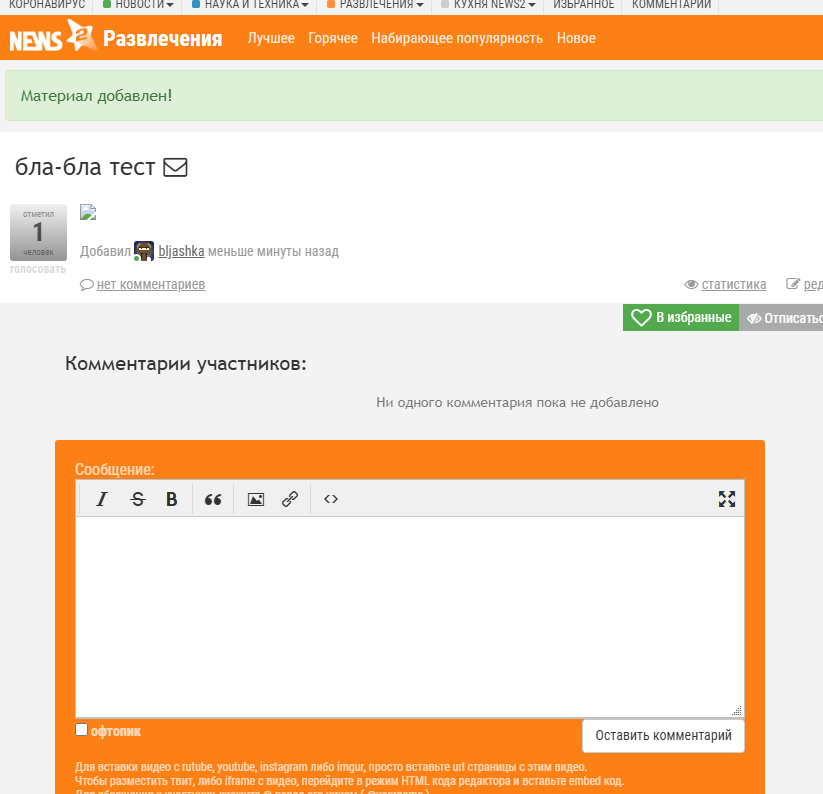
Task: Add the post to В избранные
Action: [x=681, y=318]
